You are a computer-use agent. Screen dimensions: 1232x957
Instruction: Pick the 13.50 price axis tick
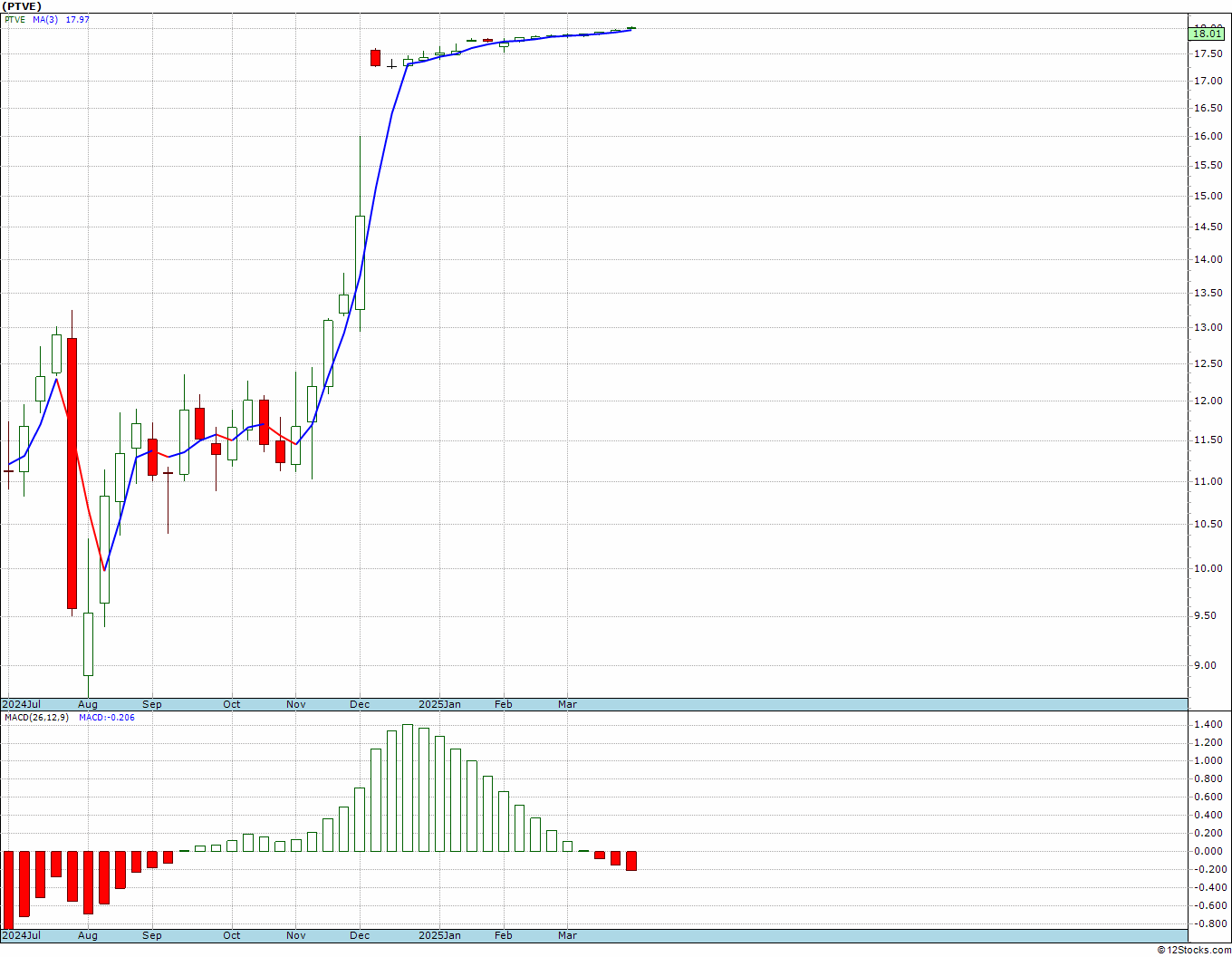[x=1208, y=294]
